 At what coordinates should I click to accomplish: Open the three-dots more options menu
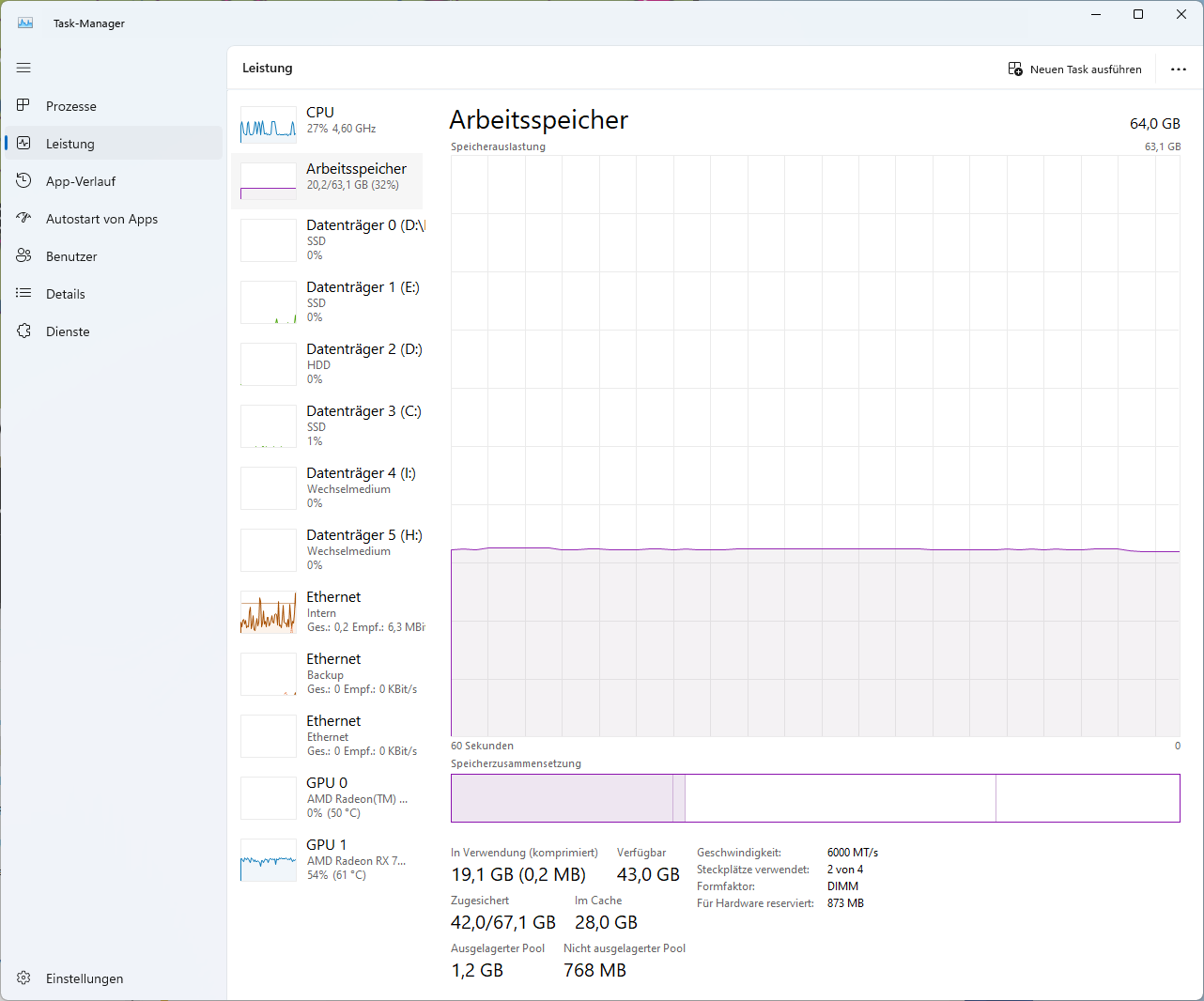[x=1179, y=69]
